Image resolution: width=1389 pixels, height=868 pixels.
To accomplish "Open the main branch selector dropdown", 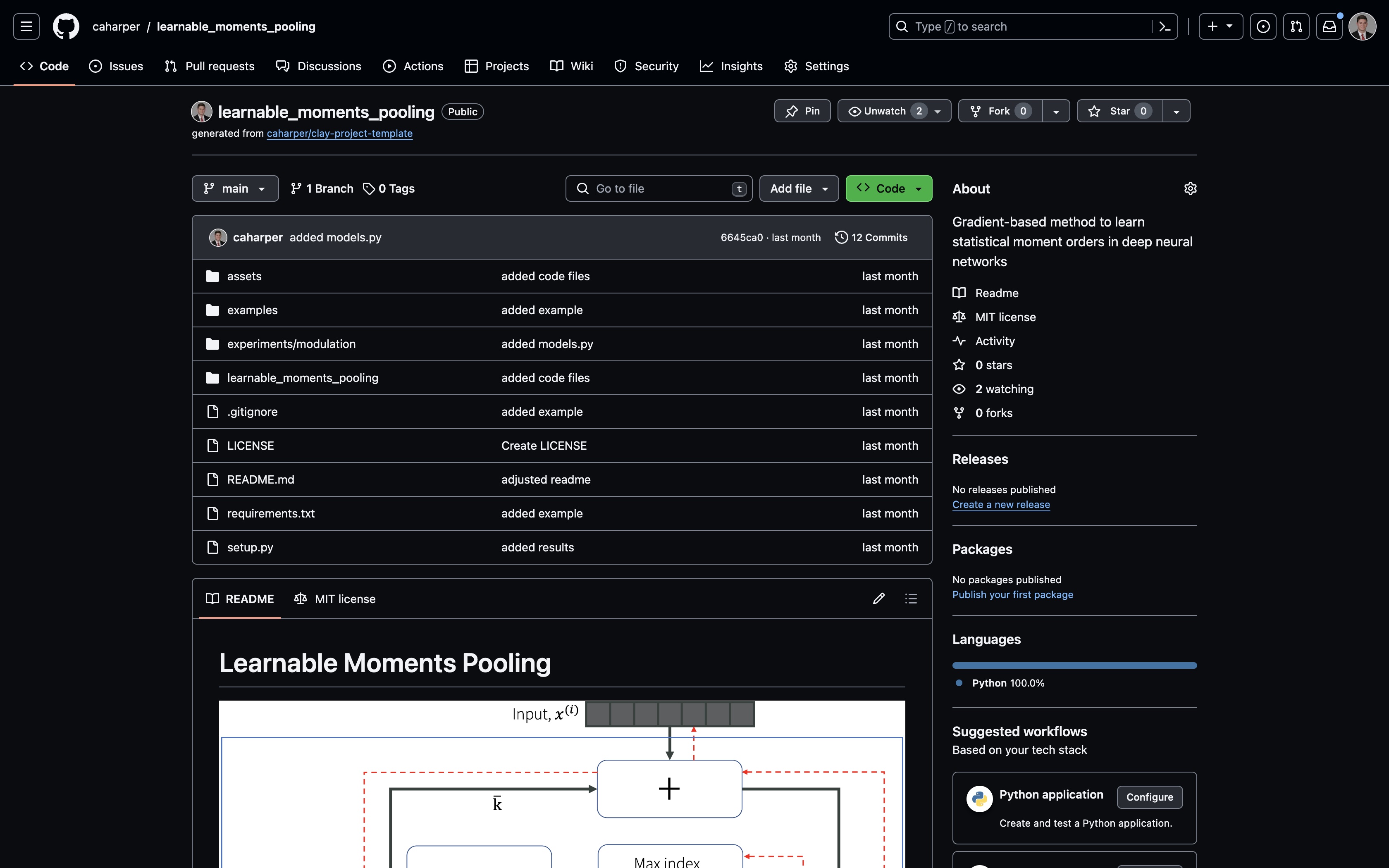I will pos(235,188).
